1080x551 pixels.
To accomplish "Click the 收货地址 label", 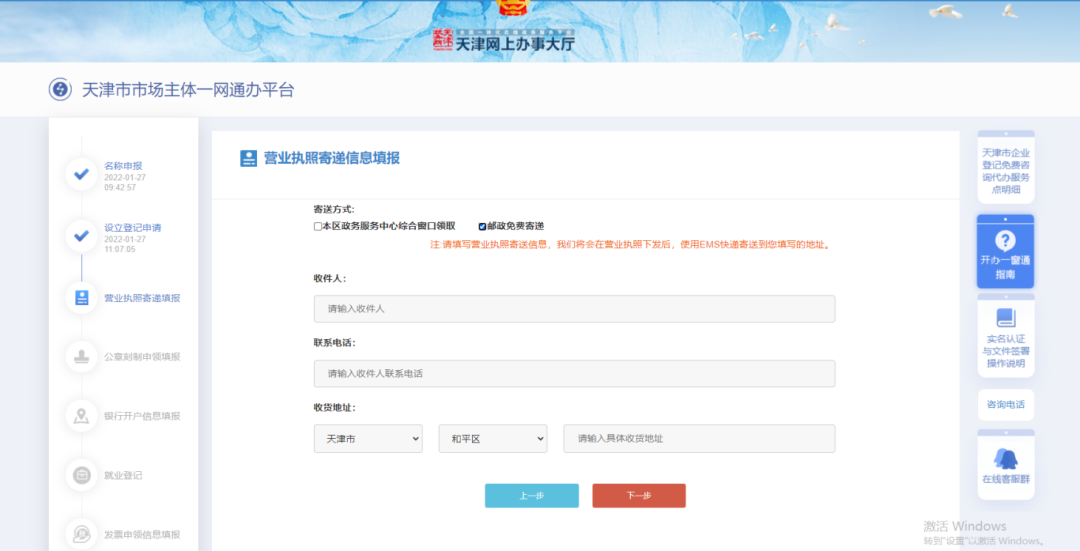I will click(x=335, y=408).
